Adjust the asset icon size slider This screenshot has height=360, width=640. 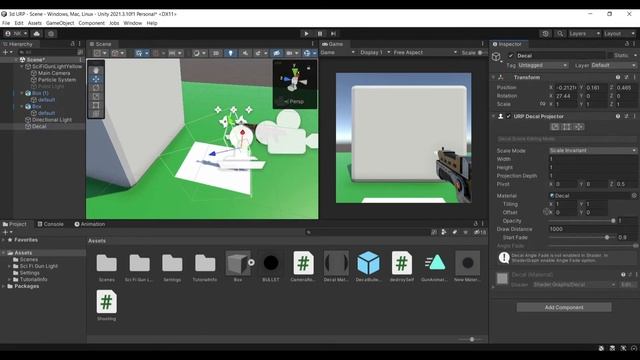point(472,339)
